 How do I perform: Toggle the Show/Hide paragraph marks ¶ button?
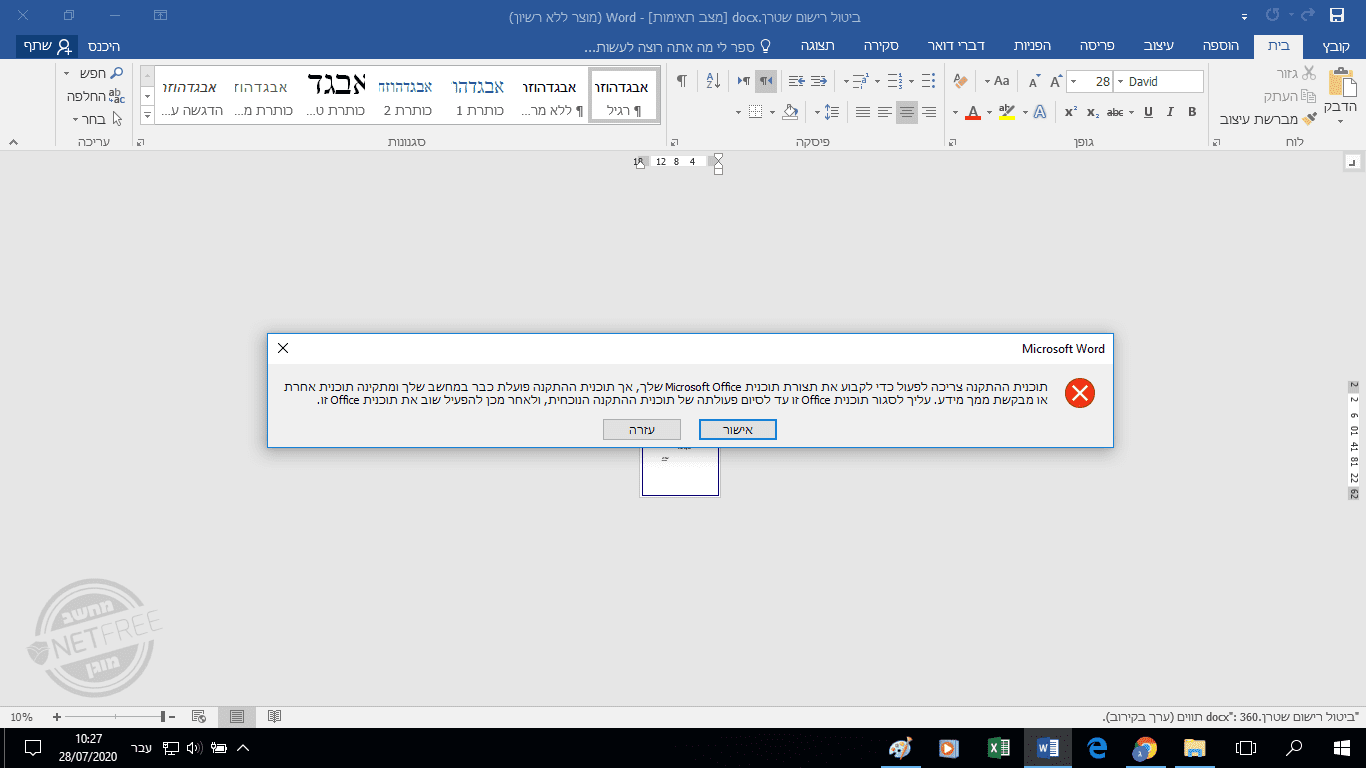681,82
